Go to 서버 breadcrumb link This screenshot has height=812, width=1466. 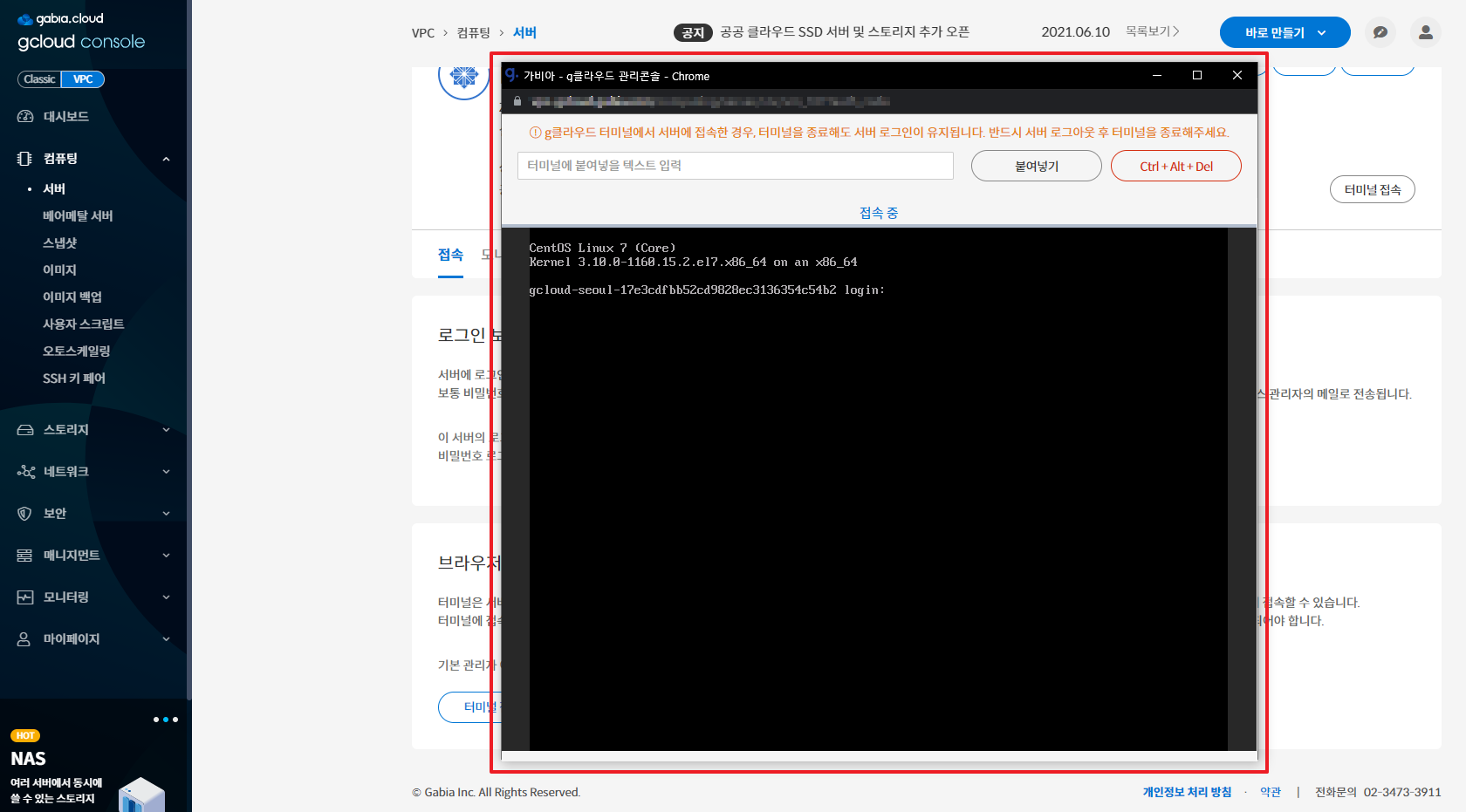[x=524, y=33]
